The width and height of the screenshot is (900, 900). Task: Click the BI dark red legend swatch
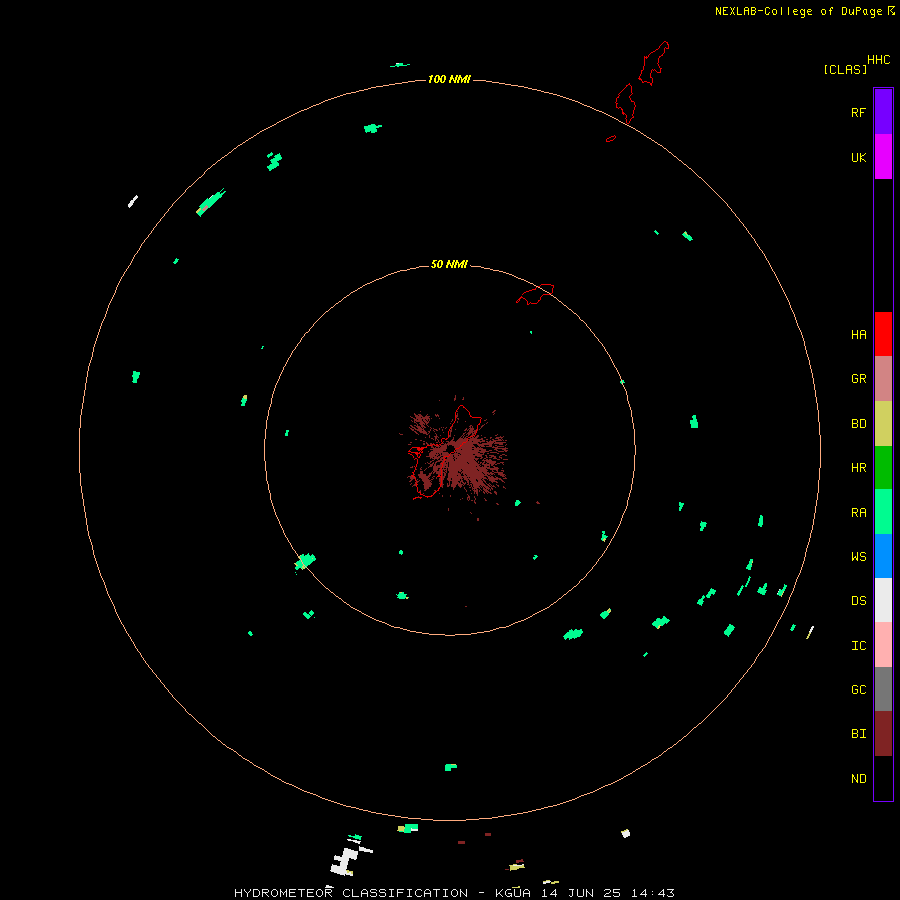coord(883,734)
